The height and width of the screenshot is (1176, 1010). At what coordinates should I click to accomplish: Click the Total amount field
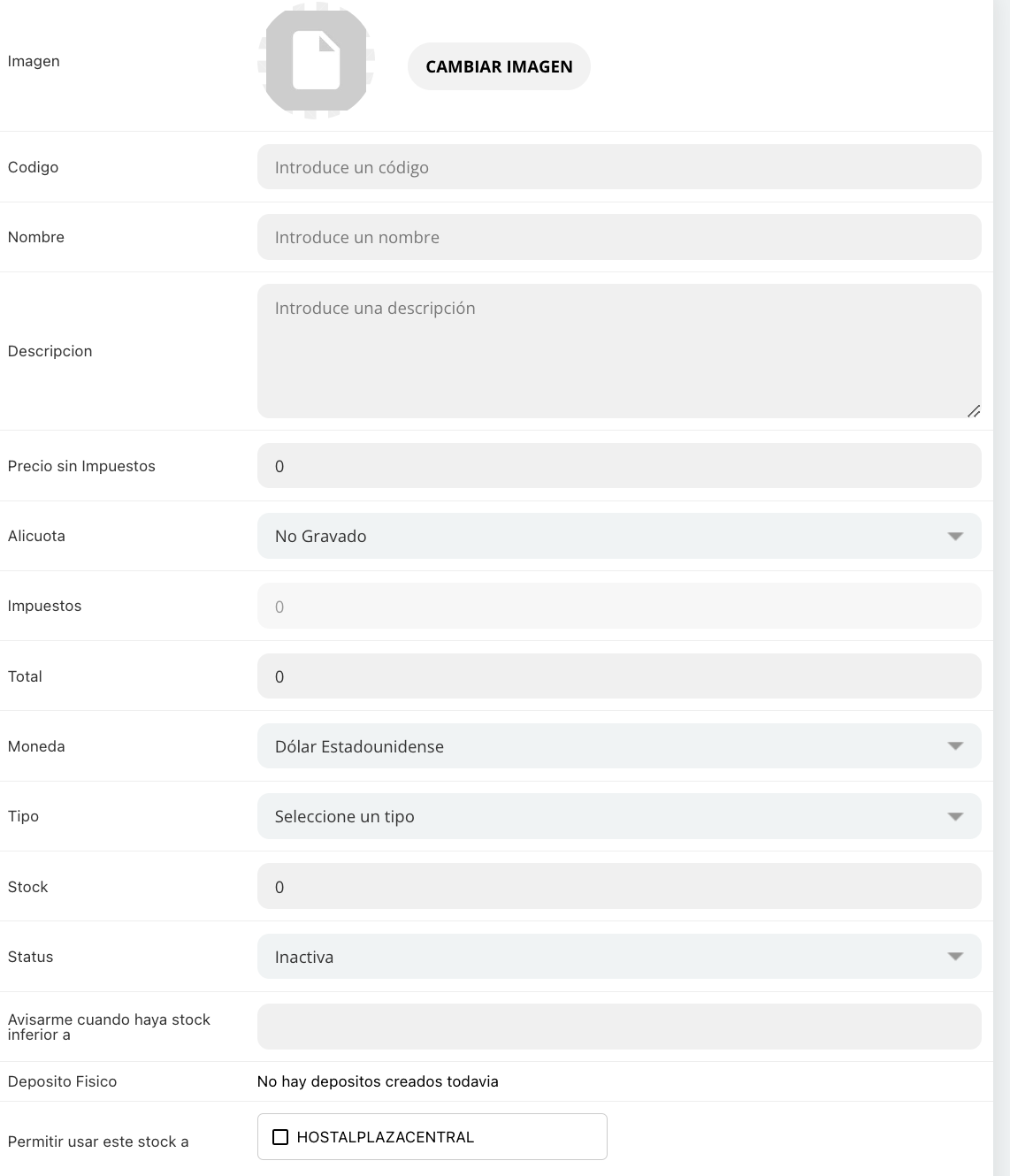[619, 676]
